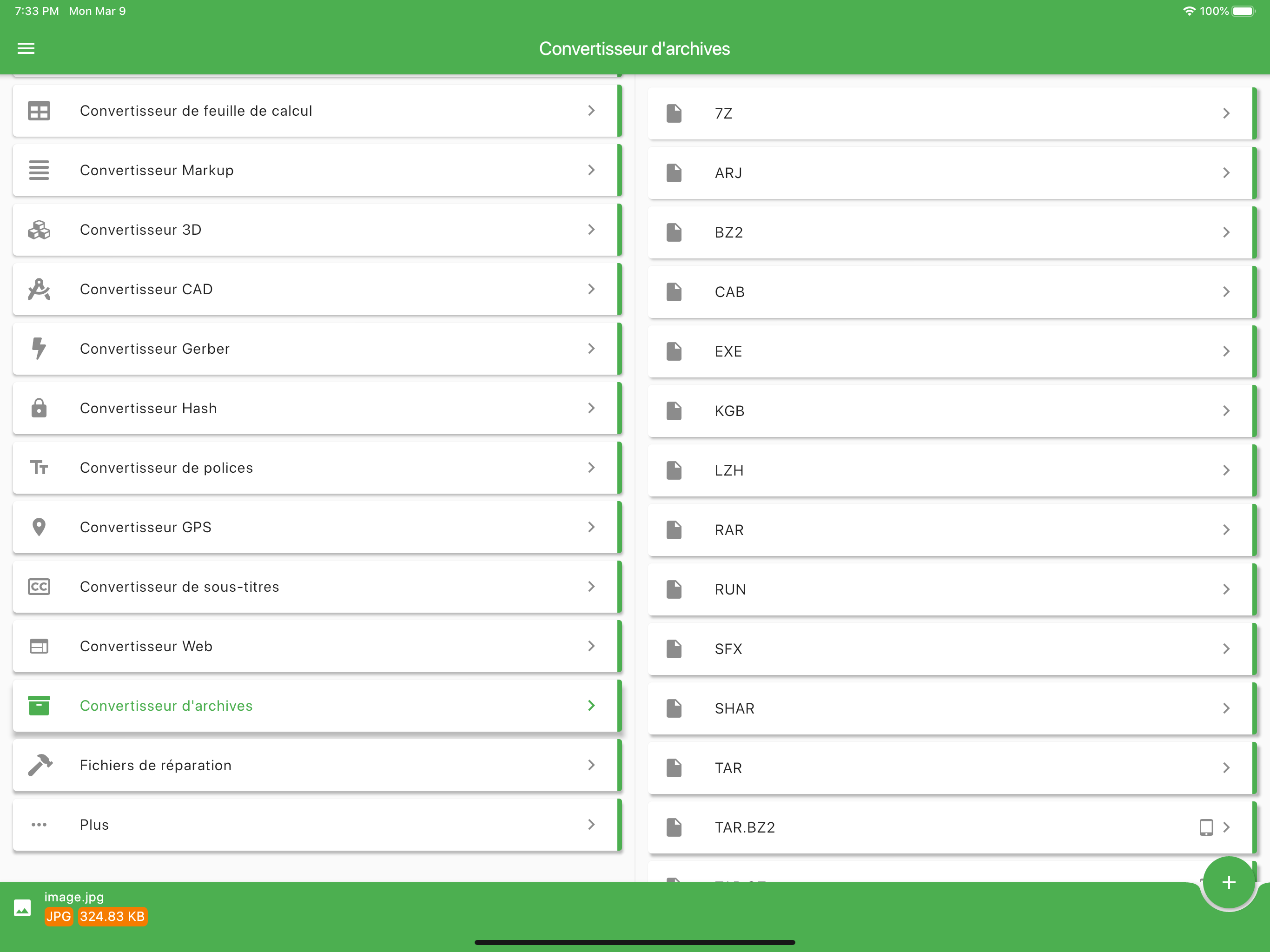Choose the SHAR archive format
This screenshot has width=1270, height=952.
click(x=734, y=708)
